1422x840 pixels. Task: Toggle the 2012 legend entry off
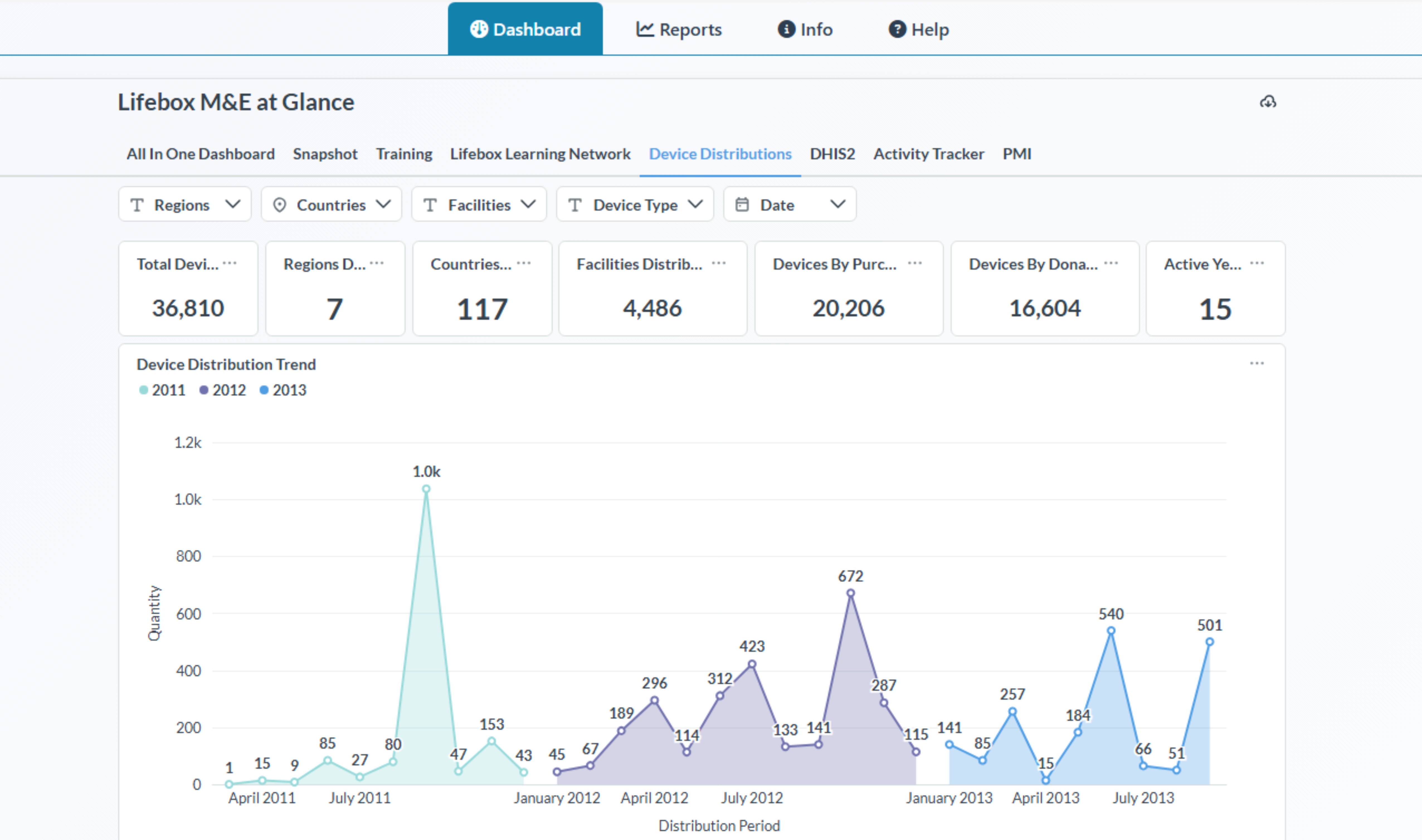223,389
